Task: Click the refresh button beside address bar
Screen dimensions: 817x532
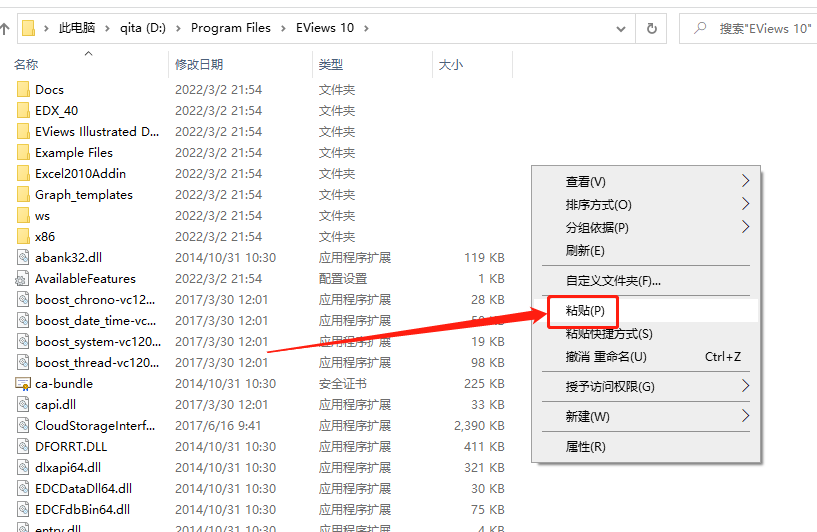Action: point(651,29)
